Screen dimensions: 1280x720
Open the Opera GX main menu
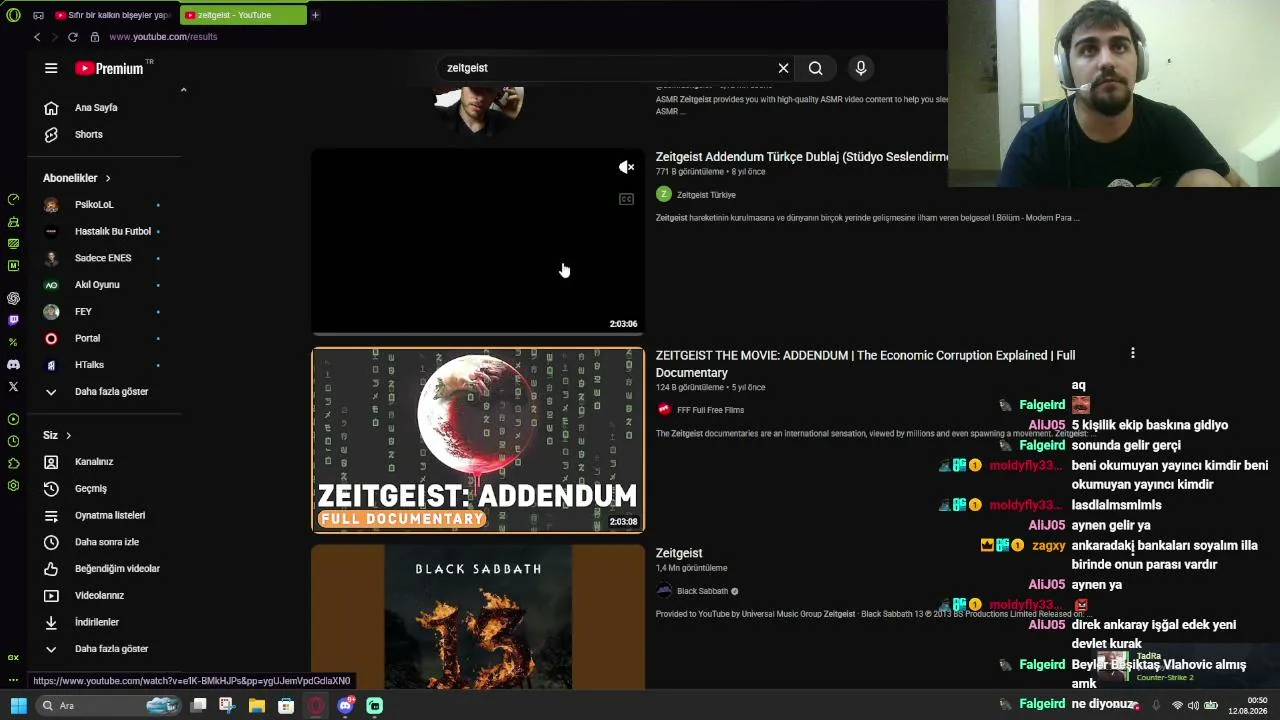pos(13,15)
